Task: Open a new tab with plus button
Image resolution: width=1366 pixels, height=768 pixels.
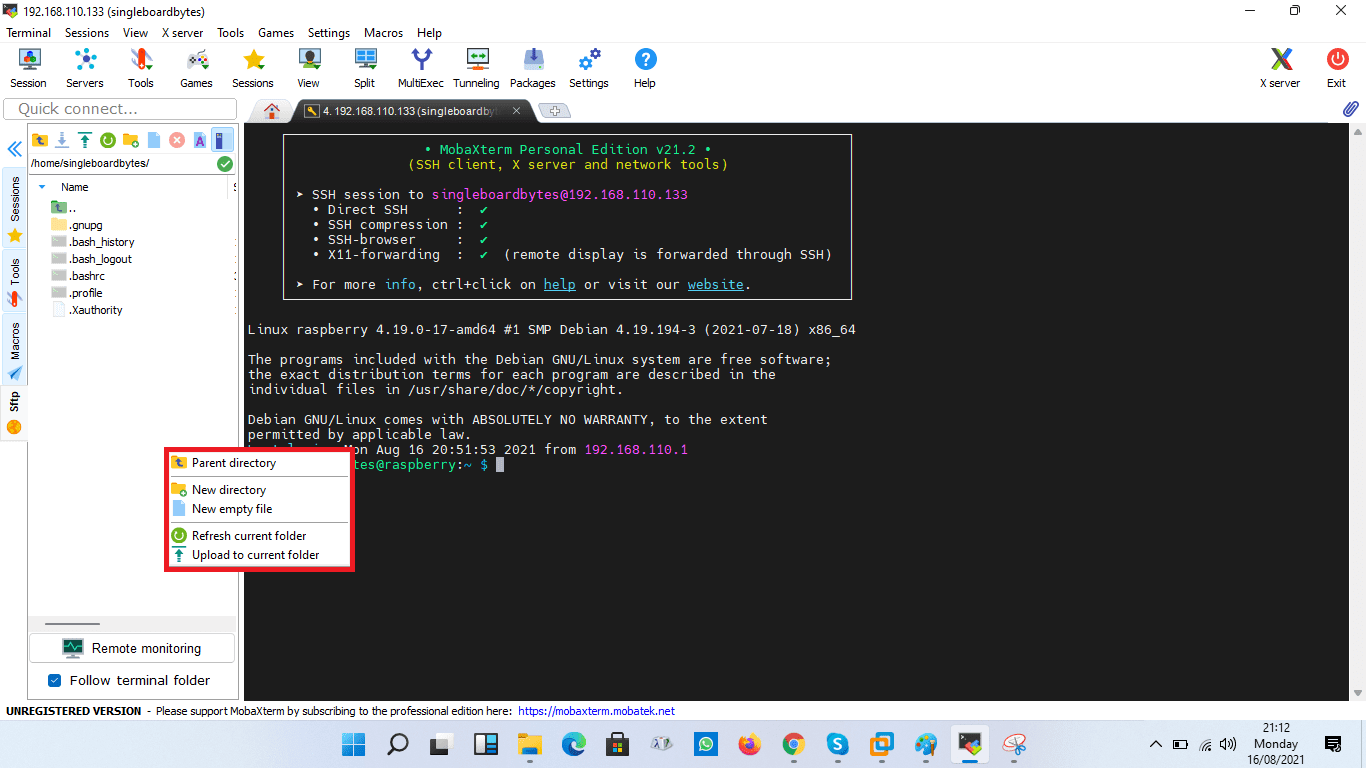Action: point(555,111)
